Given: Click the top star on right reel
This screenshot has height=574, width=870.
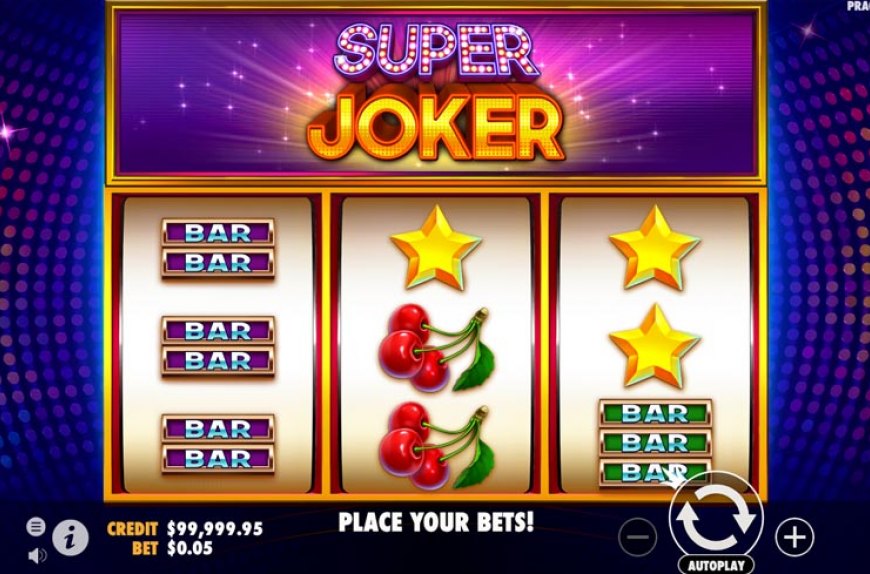Looking at the screenshot, I should [x=655, y=247].
